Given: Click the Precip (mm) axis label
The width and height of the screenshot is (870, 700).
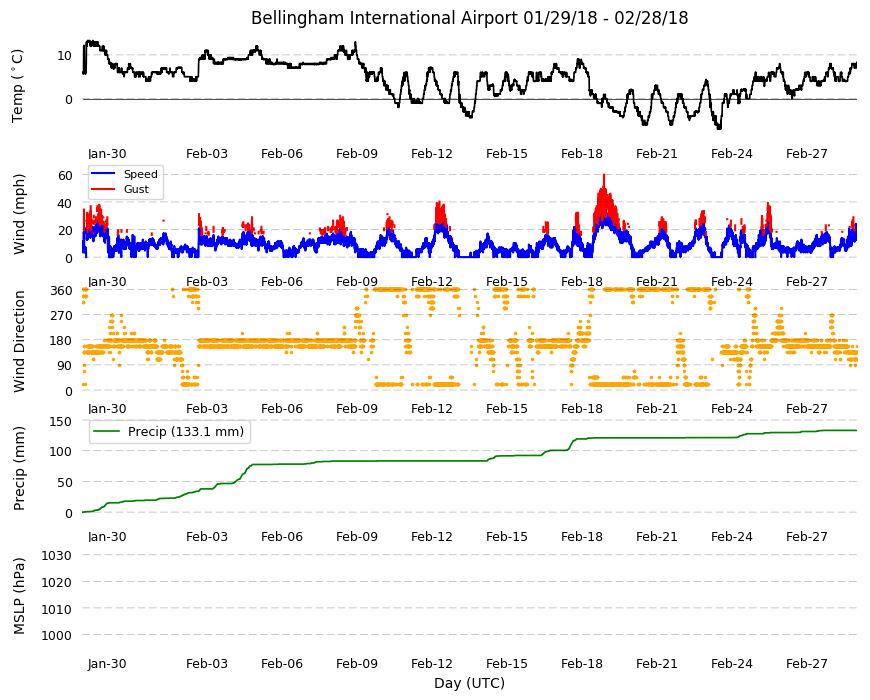Looking at the screenshot, I should [x=19, y=468].
